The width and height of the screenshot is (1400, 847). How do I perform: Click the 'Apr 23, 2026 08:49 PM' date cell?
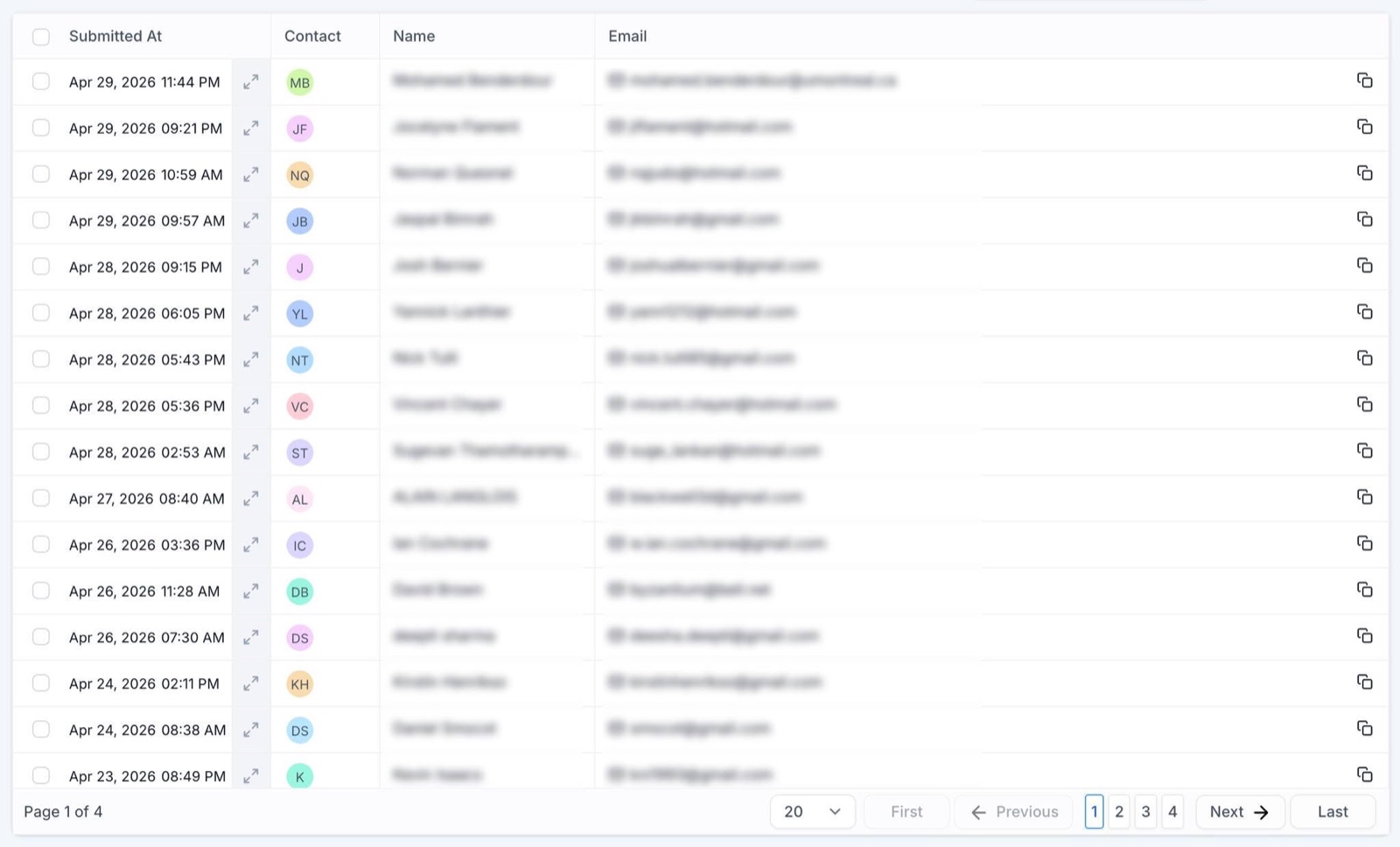coord(147,776)
